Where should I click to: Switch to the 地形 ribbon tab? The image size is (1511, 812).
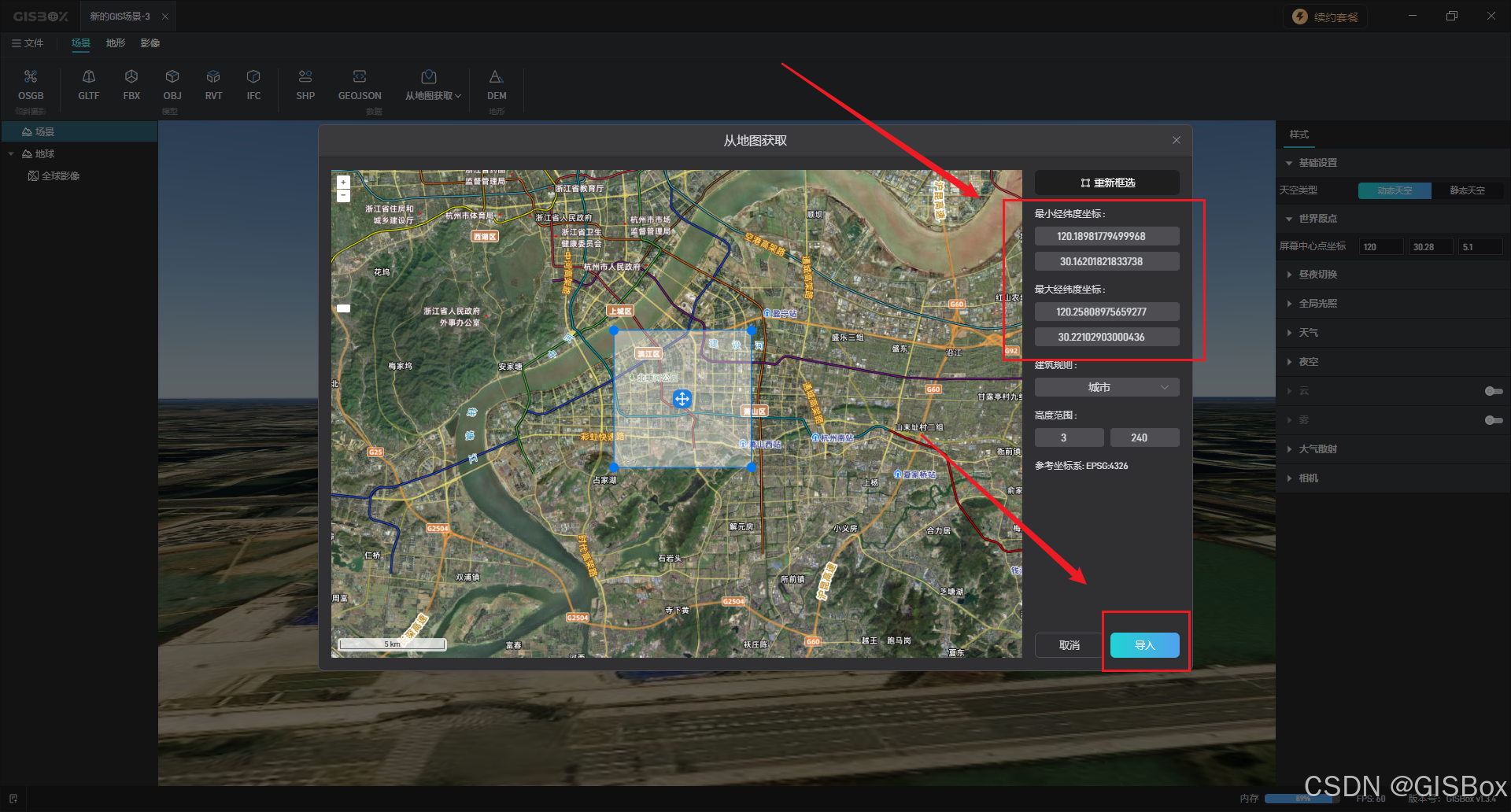(x=116, y=43)
